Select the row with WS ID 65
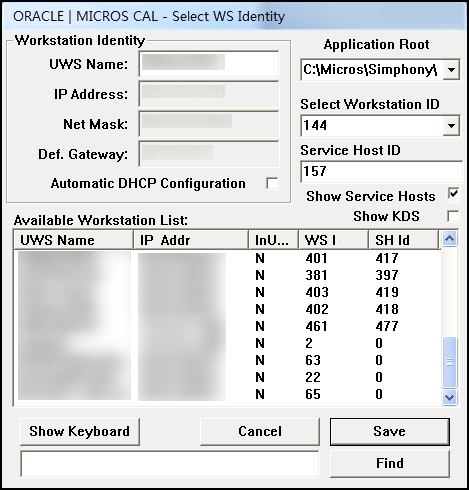 (227, 394)
